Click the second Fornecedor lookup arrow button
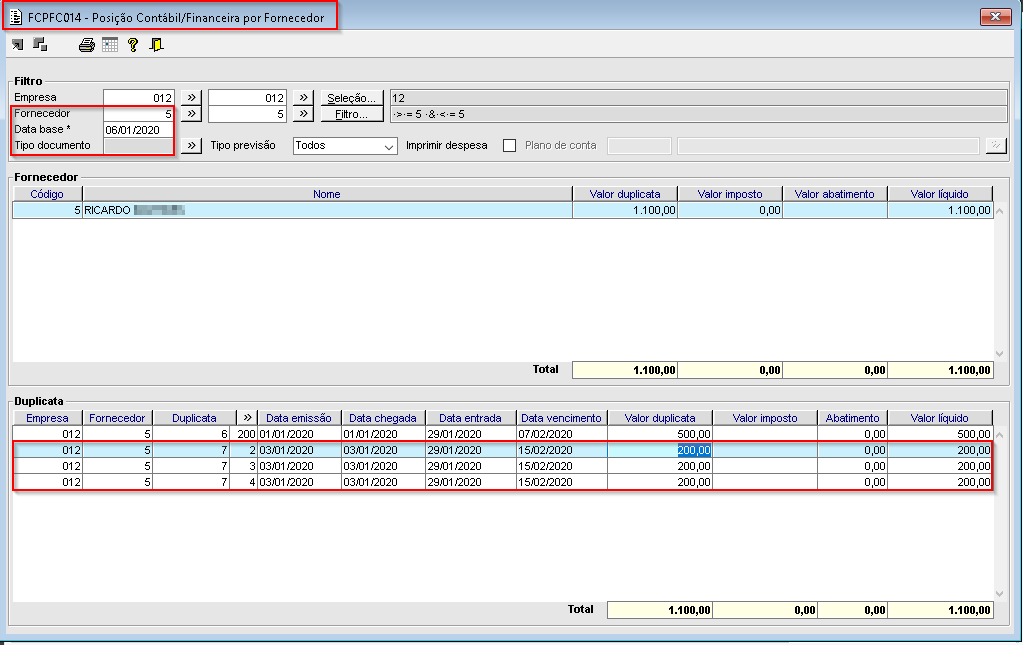 coord(303,114)
